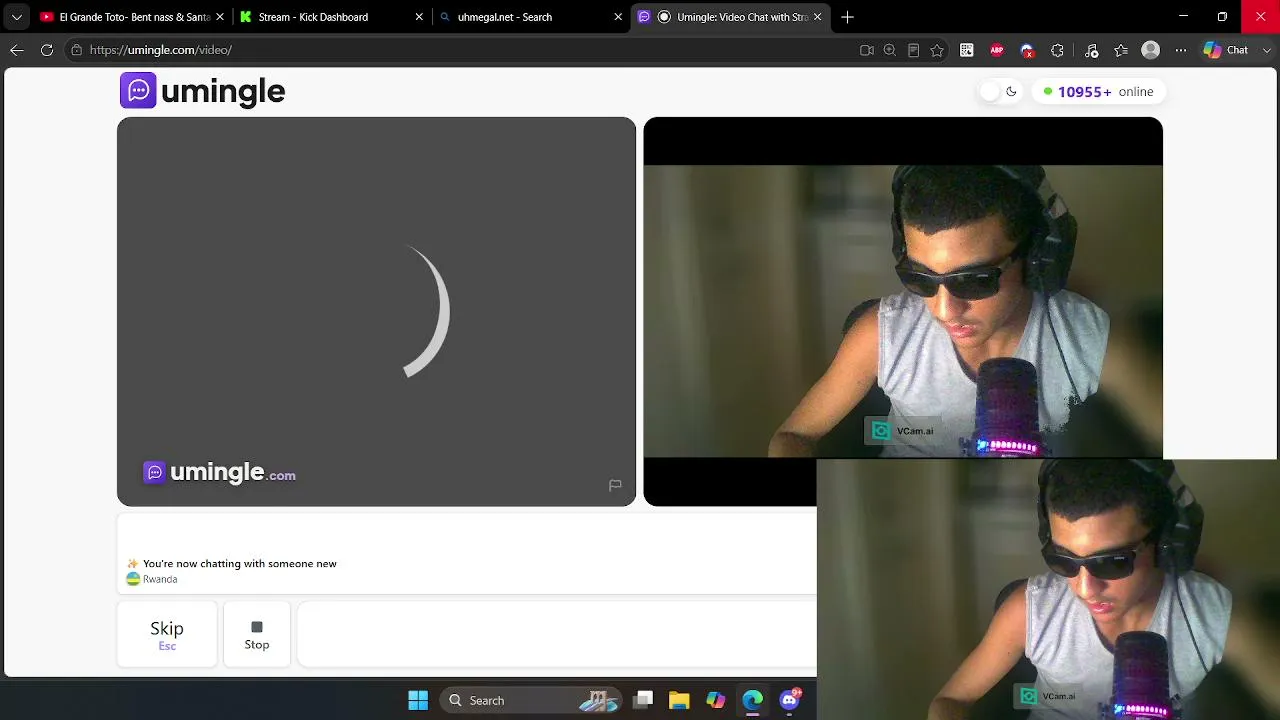Open the QR code extension icon
1280x720 pixels.
(967, 50)
